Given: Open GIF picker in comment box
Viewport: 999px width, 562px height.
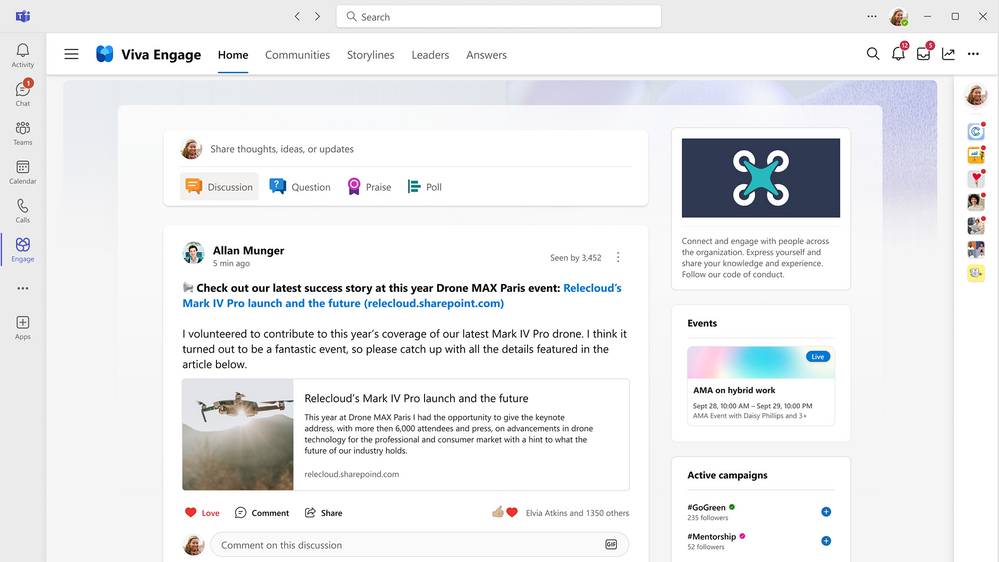Looking at the screenshot, I should (611, 544).
